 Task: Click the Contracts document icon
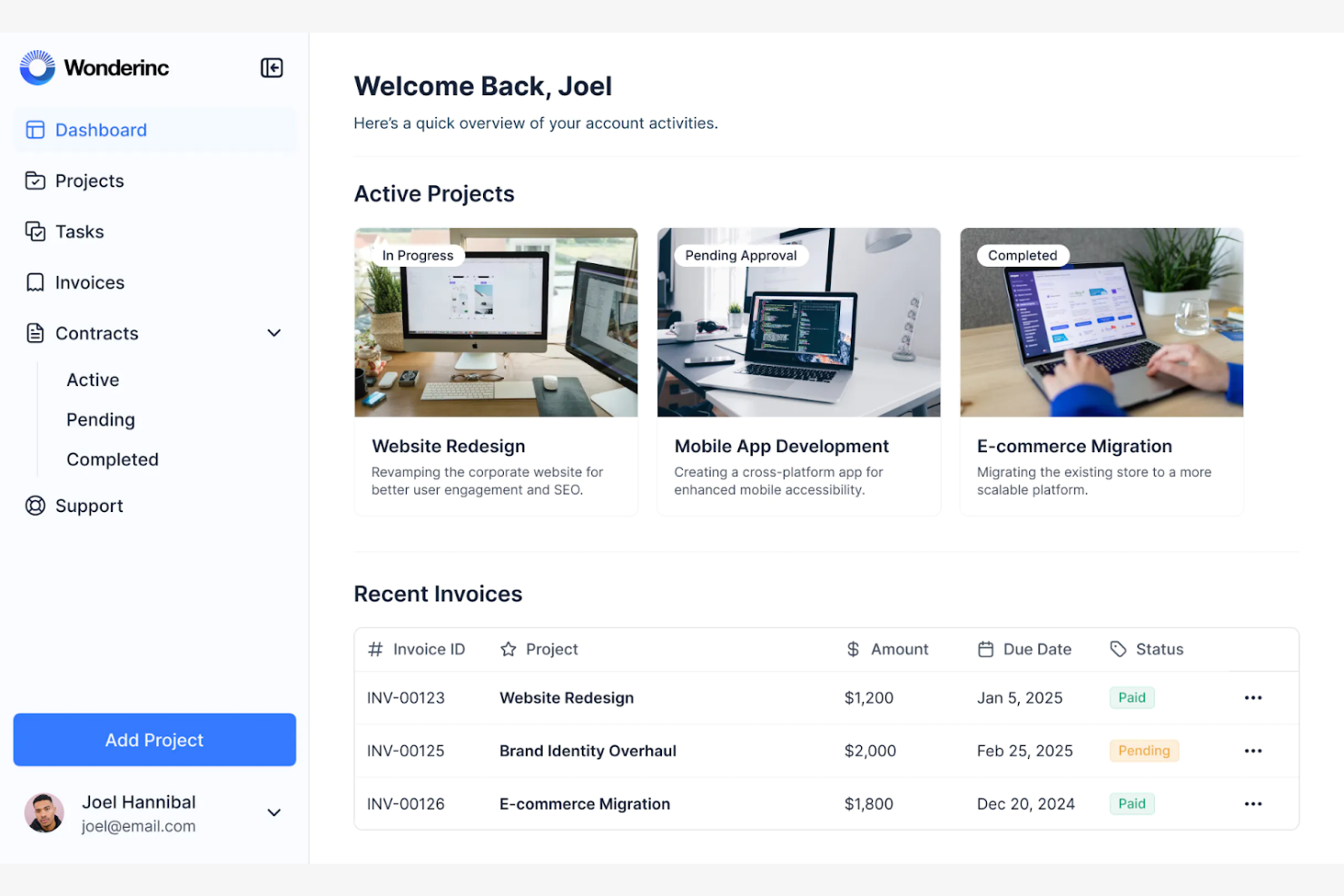click(x=35, y=333)
